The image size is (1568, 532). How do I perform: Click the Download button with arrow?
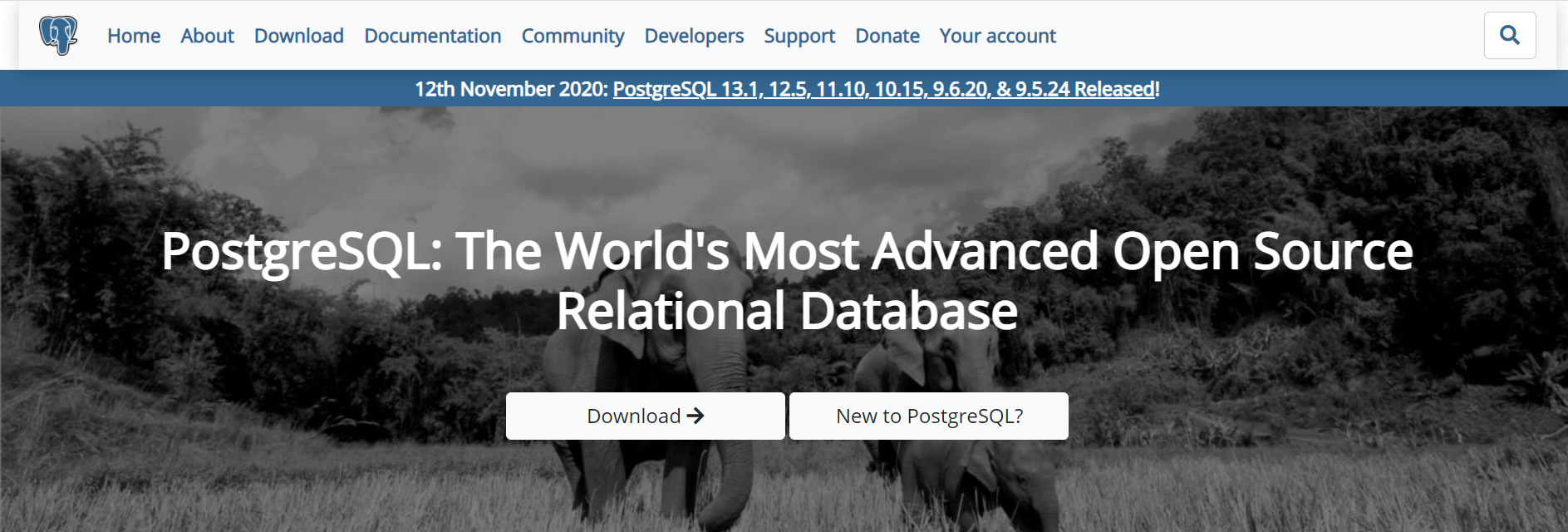coord(646,416)
